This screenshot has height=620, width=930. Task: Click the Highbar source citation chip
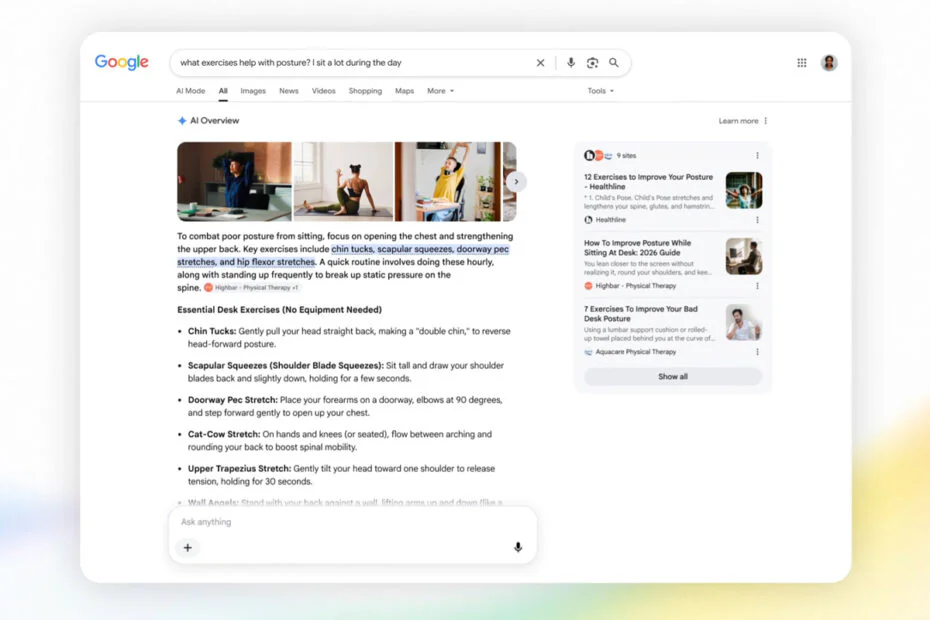pyautogui.click(x=252, y=288)
